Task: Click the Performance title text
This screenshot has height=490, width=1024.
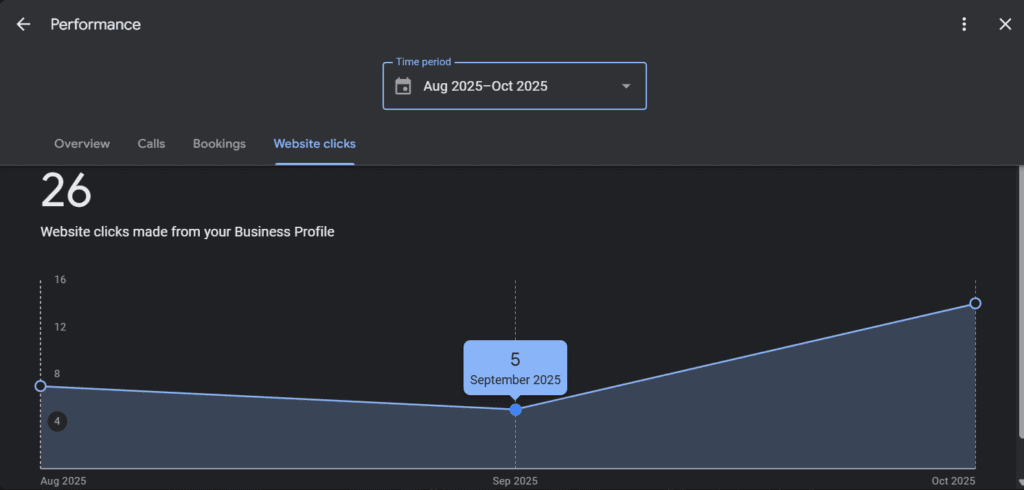Action: coord(96,24)
